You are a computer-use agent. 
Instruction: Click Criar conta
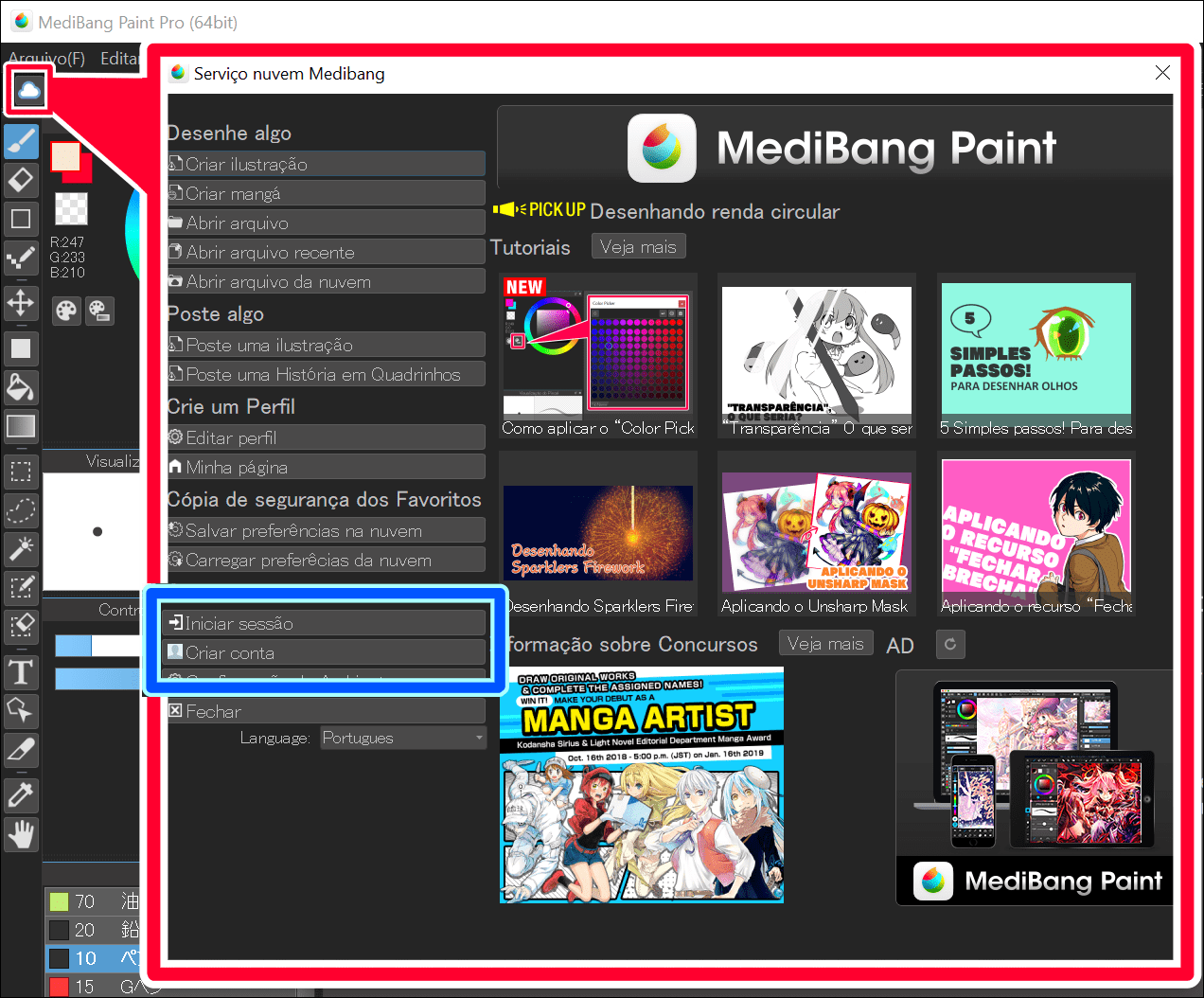pyautogui.click(x=324, y=652)
